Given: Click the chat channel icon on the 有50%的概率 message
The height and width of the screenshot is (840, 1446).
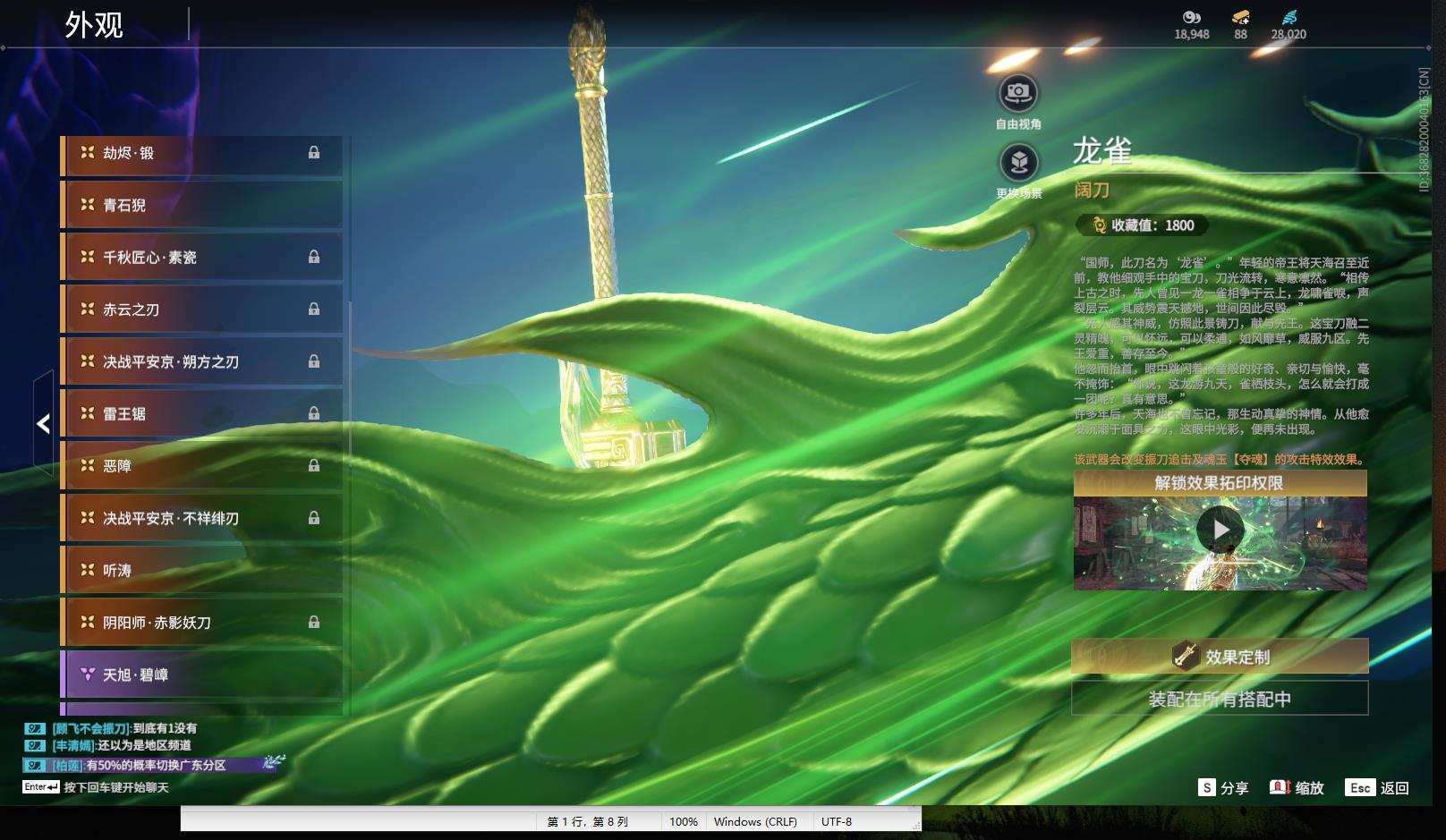Looking at the screenshot, I should 35,765.
